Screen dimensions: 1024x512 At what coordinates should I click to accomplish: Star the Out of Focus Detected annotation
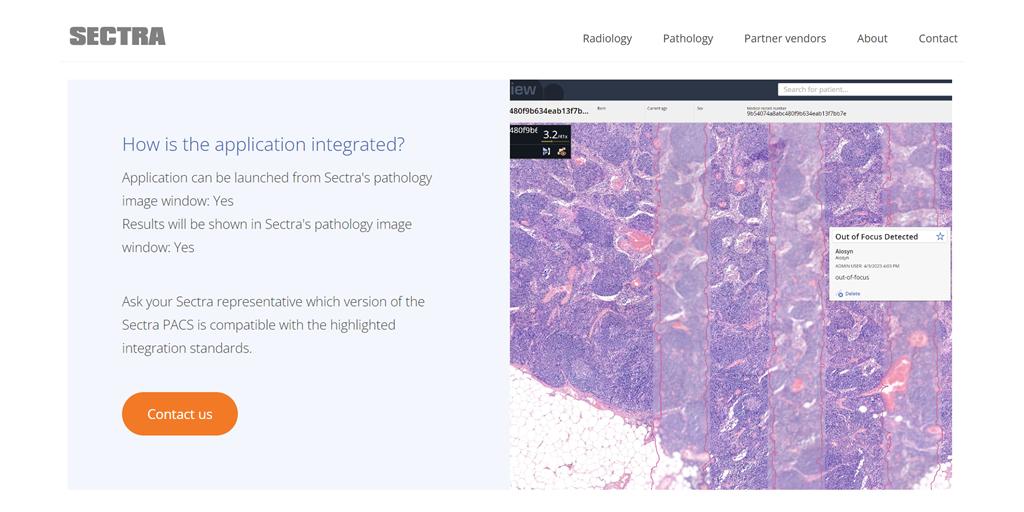point(940,237)
